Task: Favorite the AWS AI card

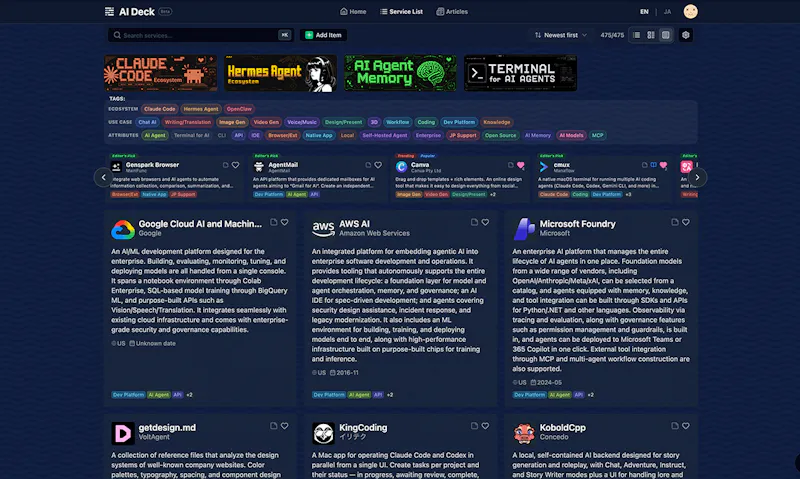Action: (x=485, y=222)
